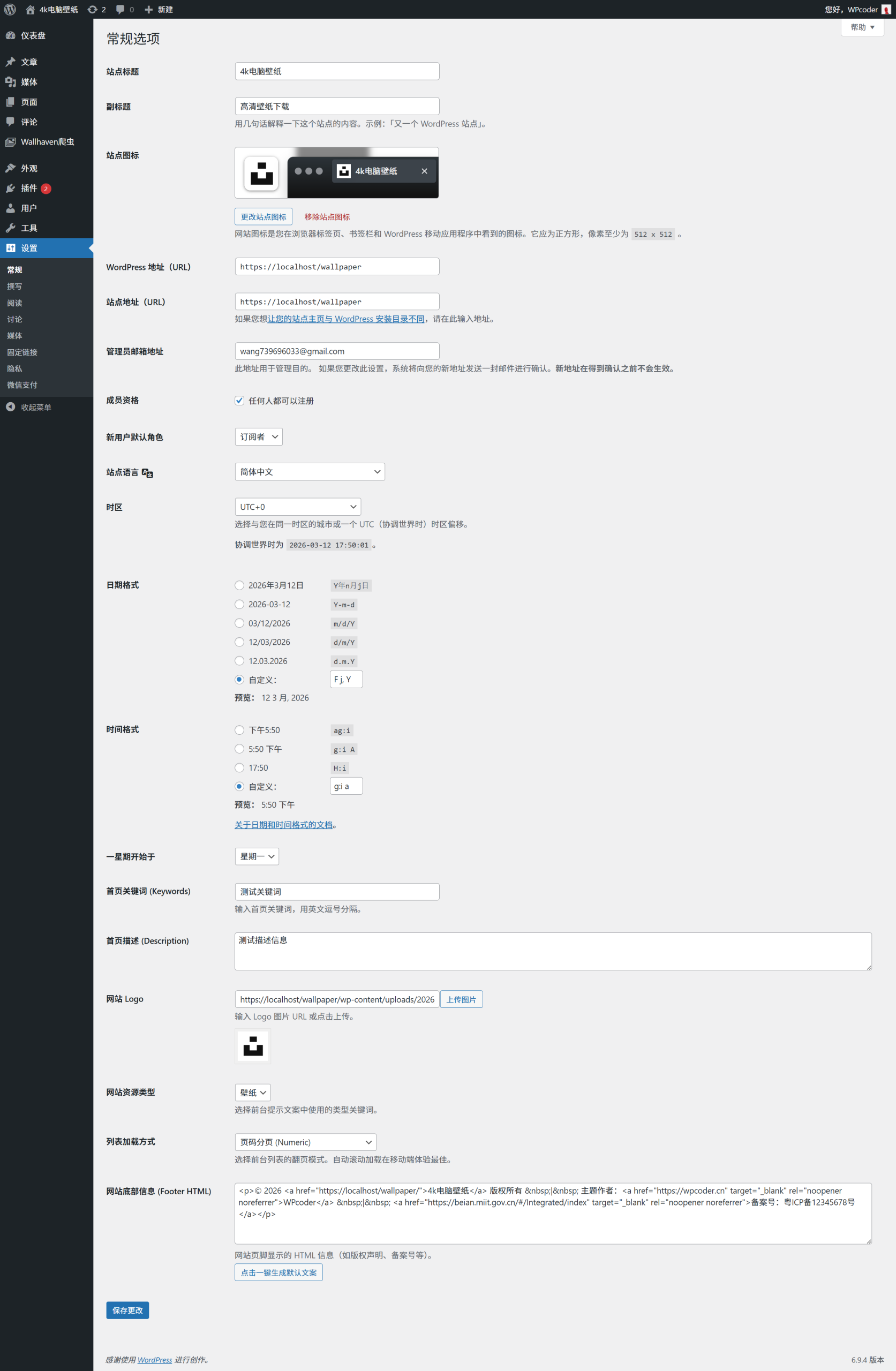Uncheck the anyone can register checkbox
Screen dimensions: 896x1371
pos(239,401)
